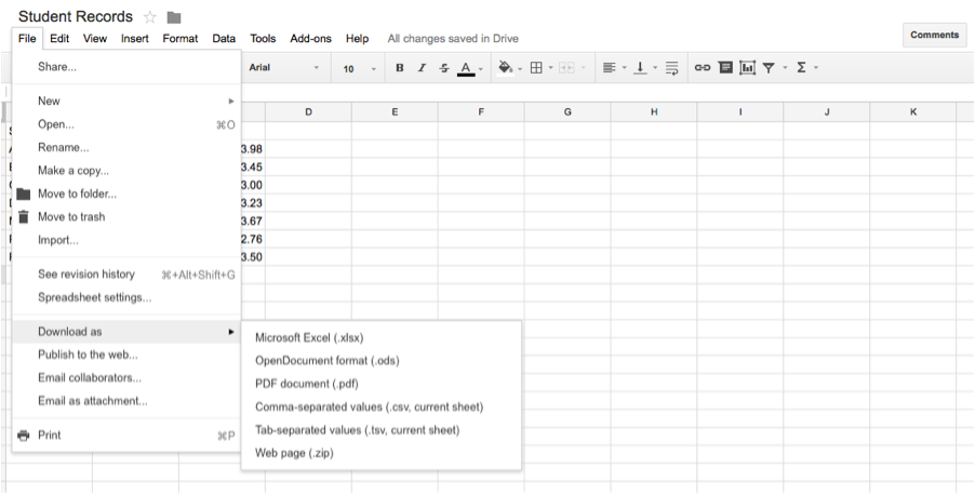Insert a comment from toolbar

pos(725,67)
